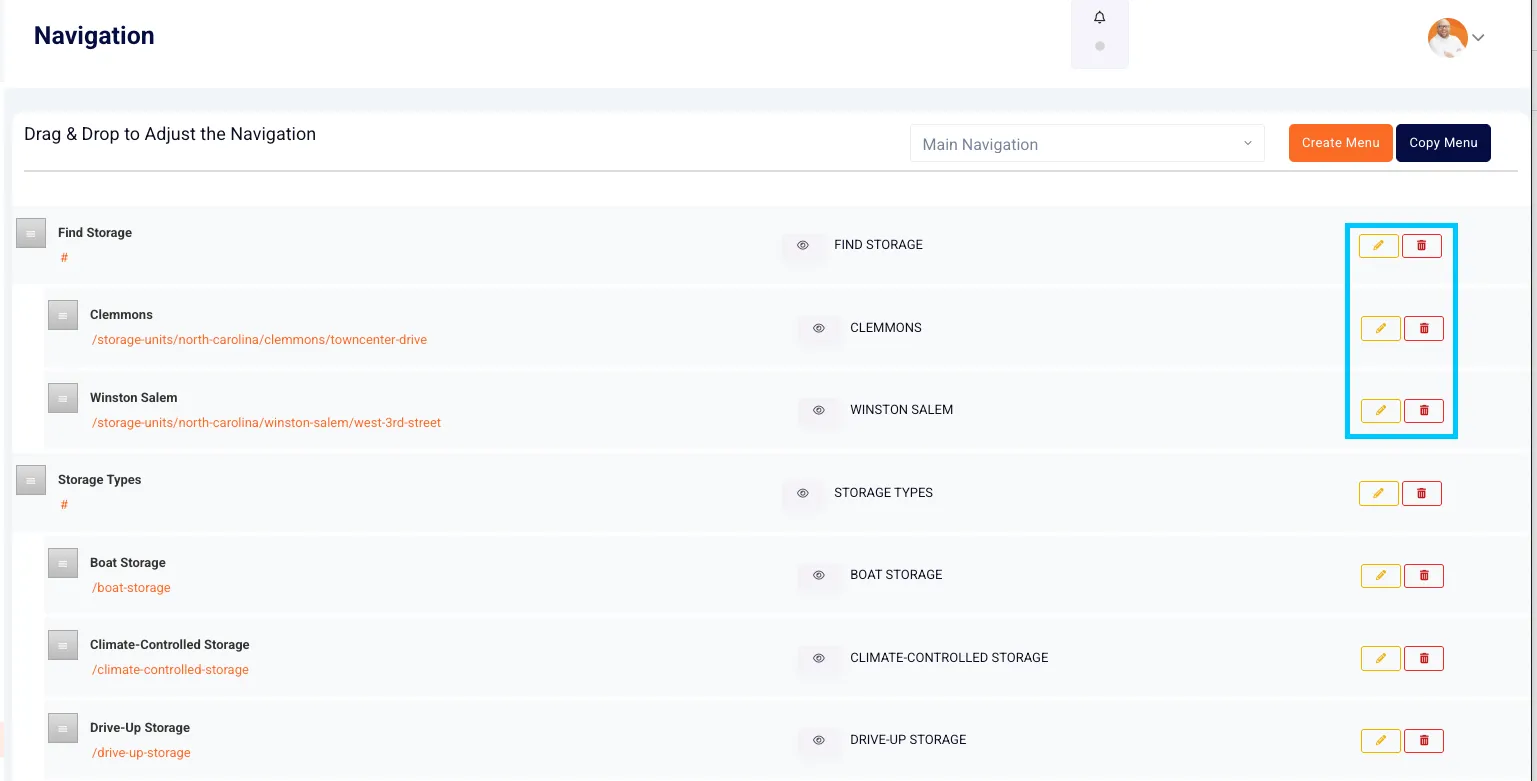Delete the Climate-Controlled Storage item

[x=1424, y=658]
